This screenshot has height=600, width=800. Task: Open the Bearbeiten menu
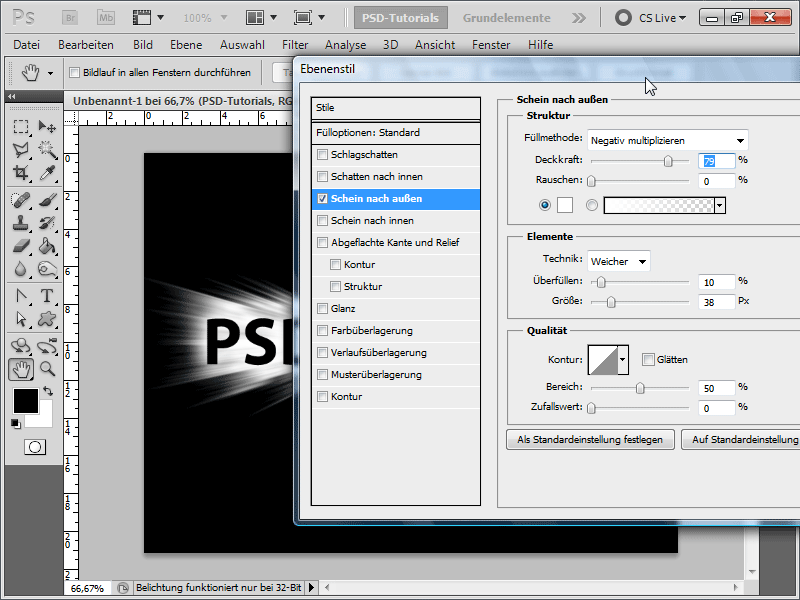86,45
